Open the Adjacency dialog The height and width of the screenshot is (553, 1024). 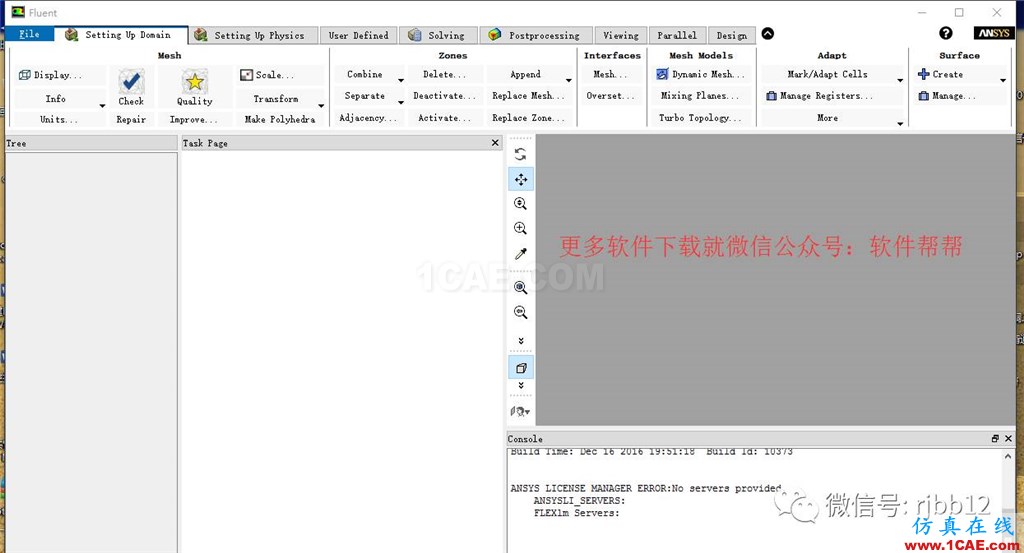point(368,118)
